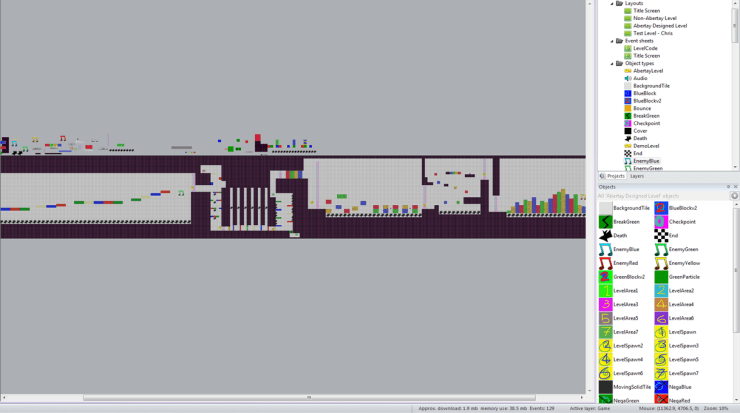Select the LevelSpawn4 object
Screen dimensions: 740x413
tap(621, 359)
